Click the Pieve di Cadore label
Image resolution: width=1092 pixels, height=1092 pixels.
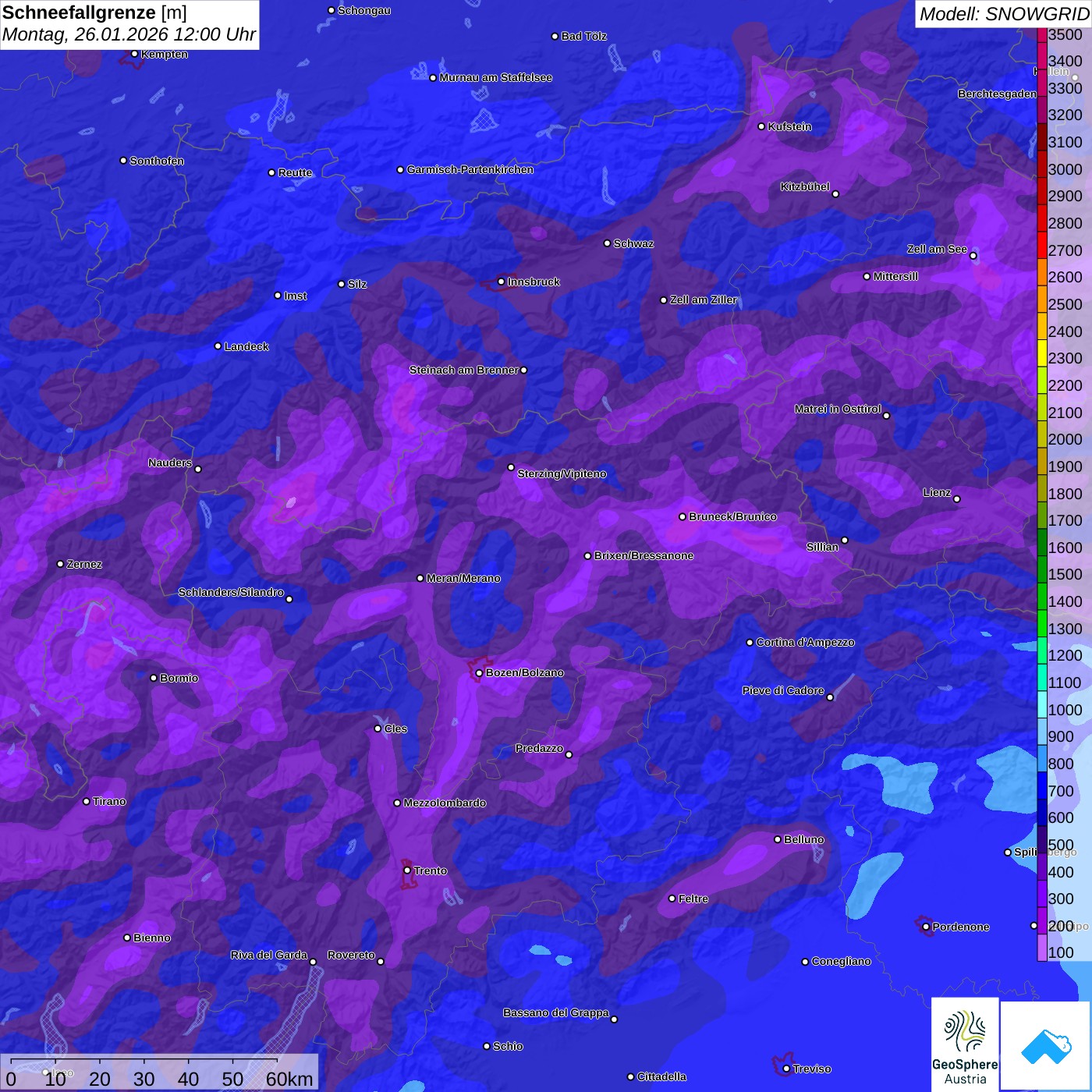tap(783, 690)
